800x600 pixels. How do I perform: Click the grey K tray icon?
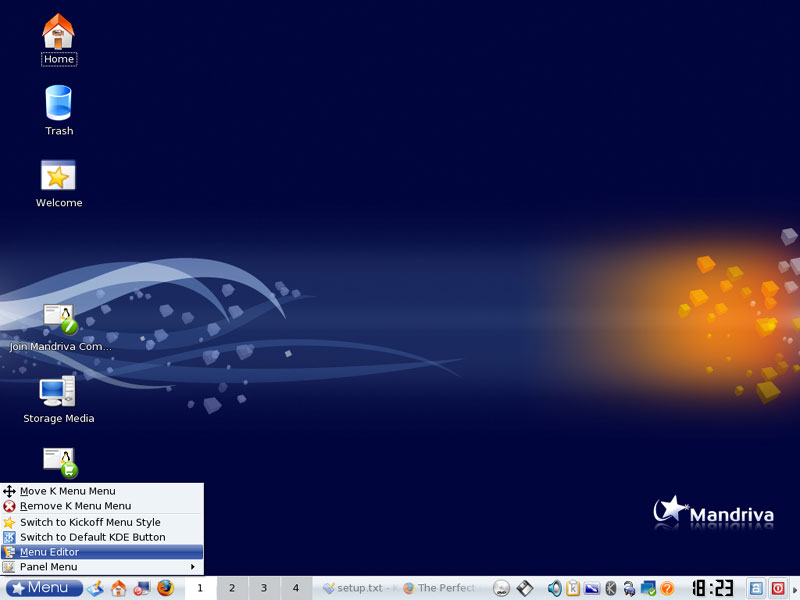611,588
